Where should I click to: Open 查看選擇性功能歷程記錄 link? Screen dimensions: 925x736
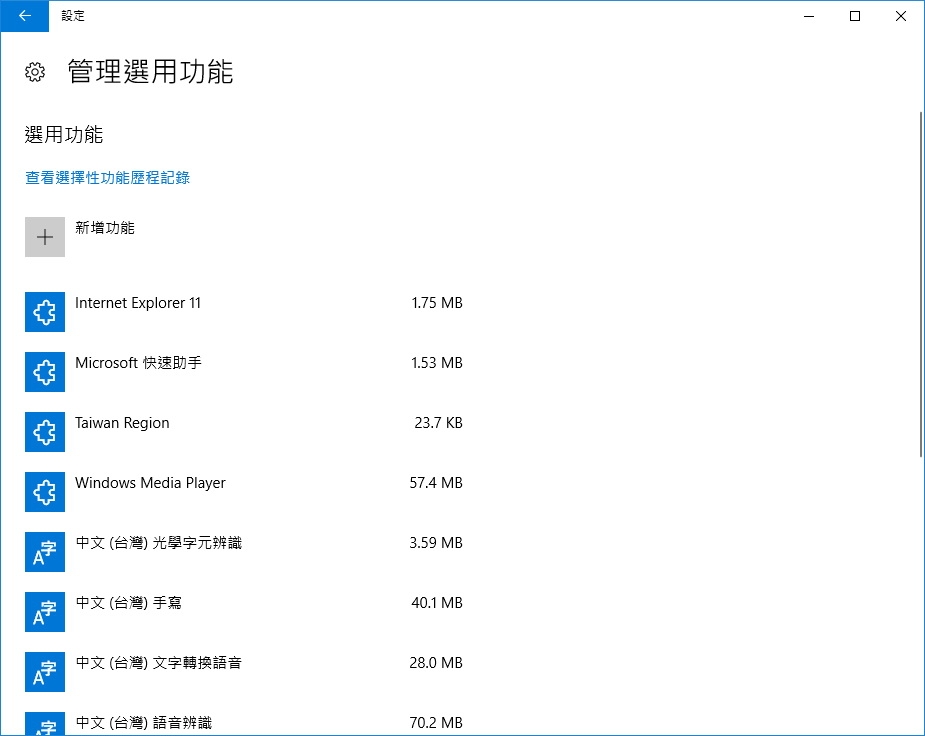(x=107, y=178)
